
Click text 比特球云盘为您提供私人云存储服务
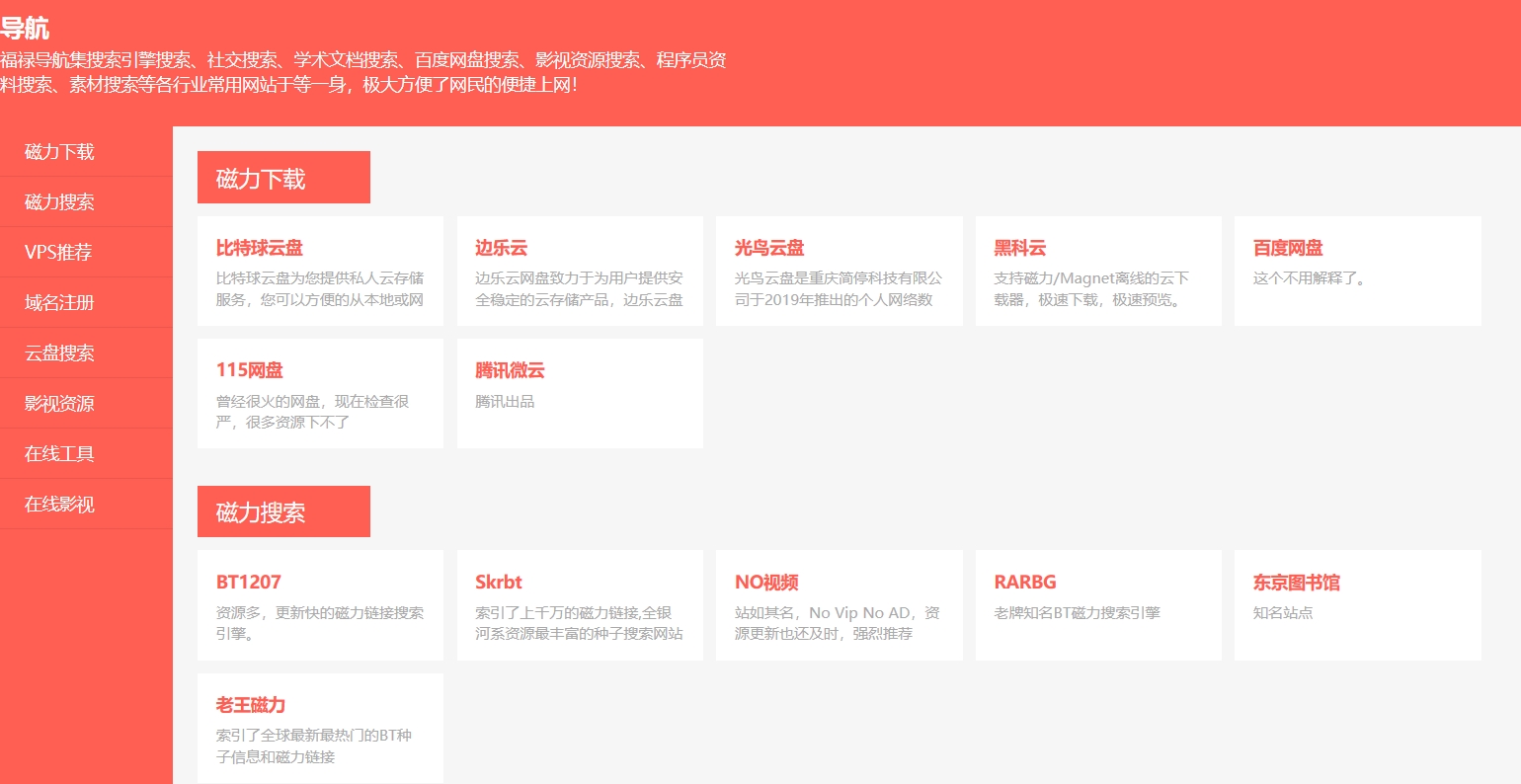(x=320, y=288)
